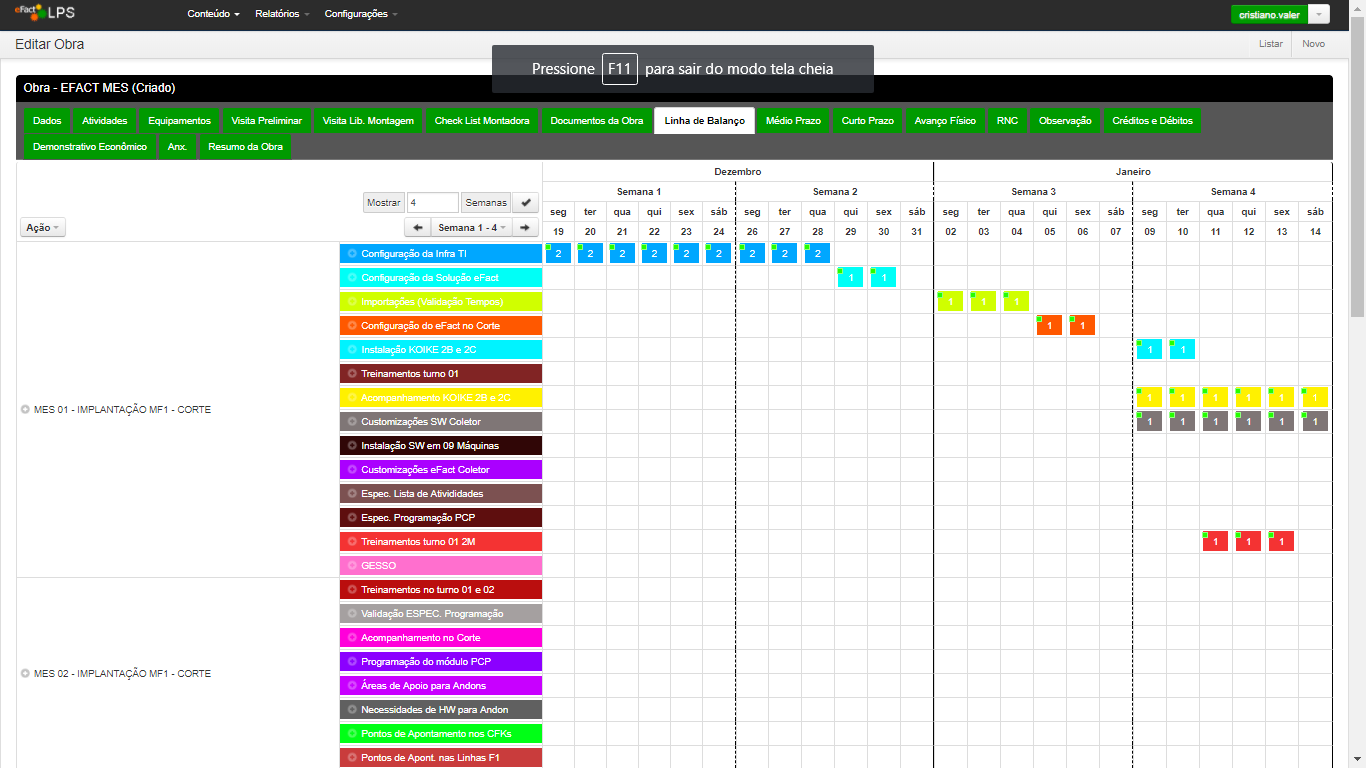Click plus icon beside Configuração da Solução eFact
The height and width of the screenshot is (768, 1366).
[352, 278]
